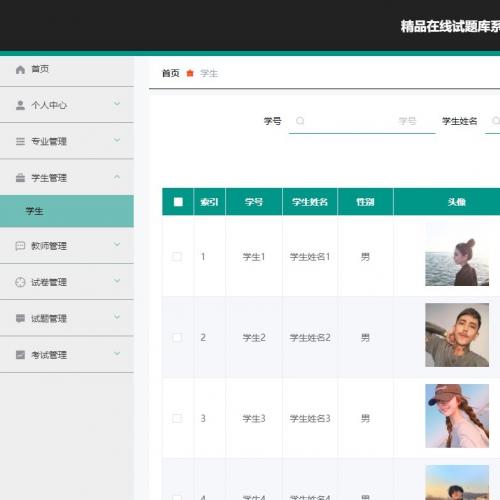Open the 学生管理 menu item

67,178
